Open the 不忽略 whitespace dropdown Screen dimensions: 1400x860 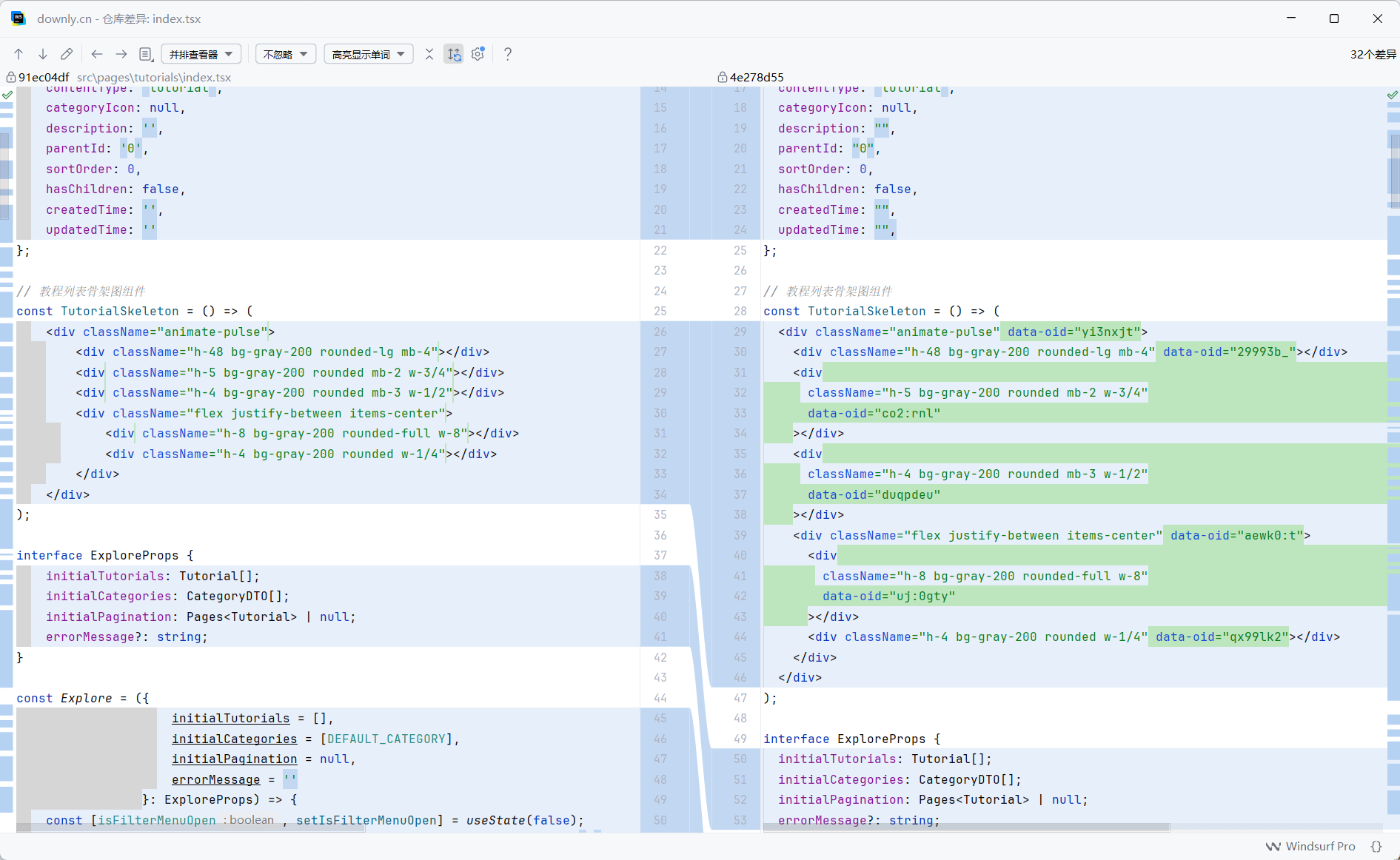pos(286,54)
